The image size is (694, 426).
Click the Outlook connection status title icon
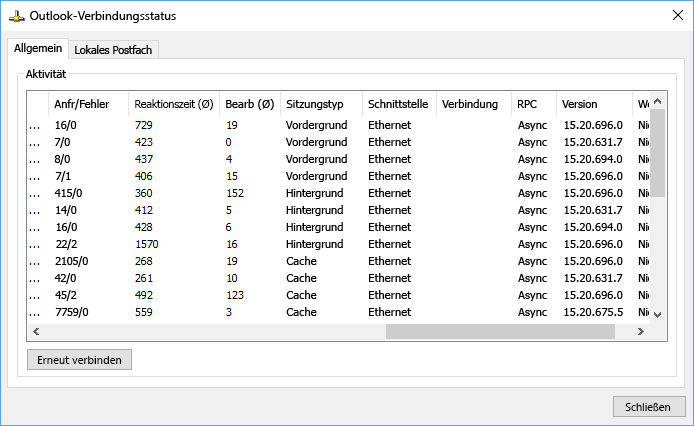click(16, 16)
